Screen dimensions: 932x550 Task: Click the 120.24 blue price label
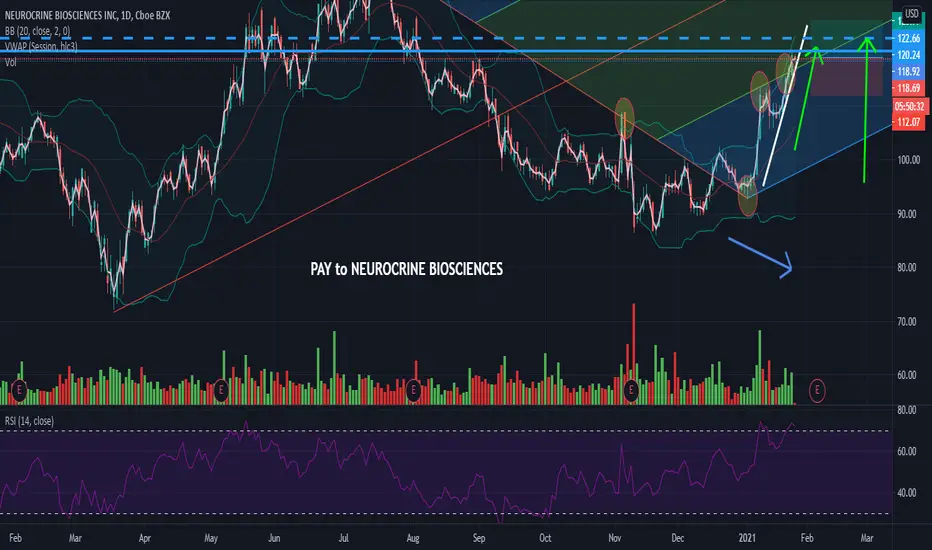pyautogui.click(x=908, y=55)
